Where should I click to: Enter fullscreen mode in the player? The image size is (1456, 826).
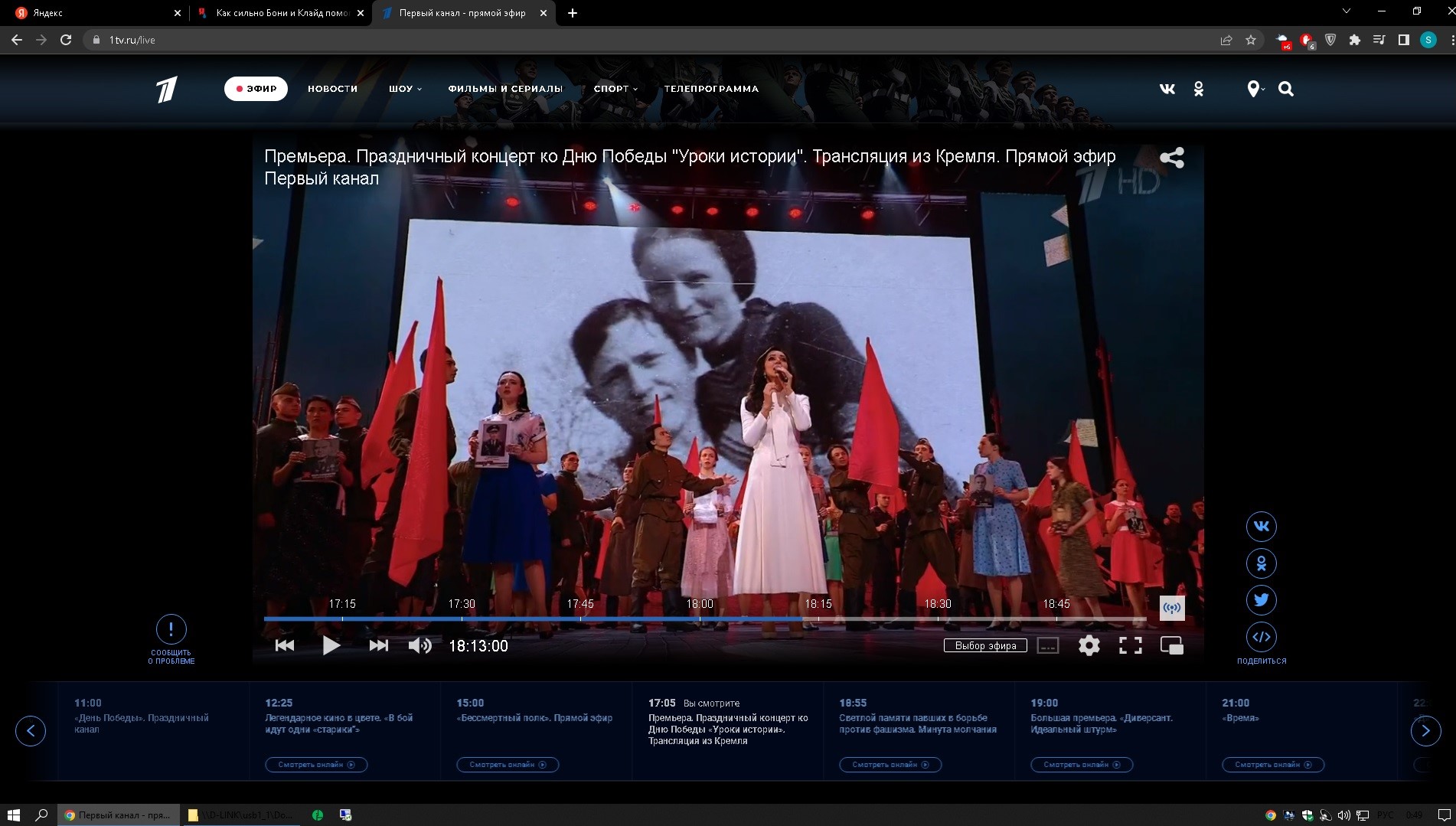(1130, 645)
